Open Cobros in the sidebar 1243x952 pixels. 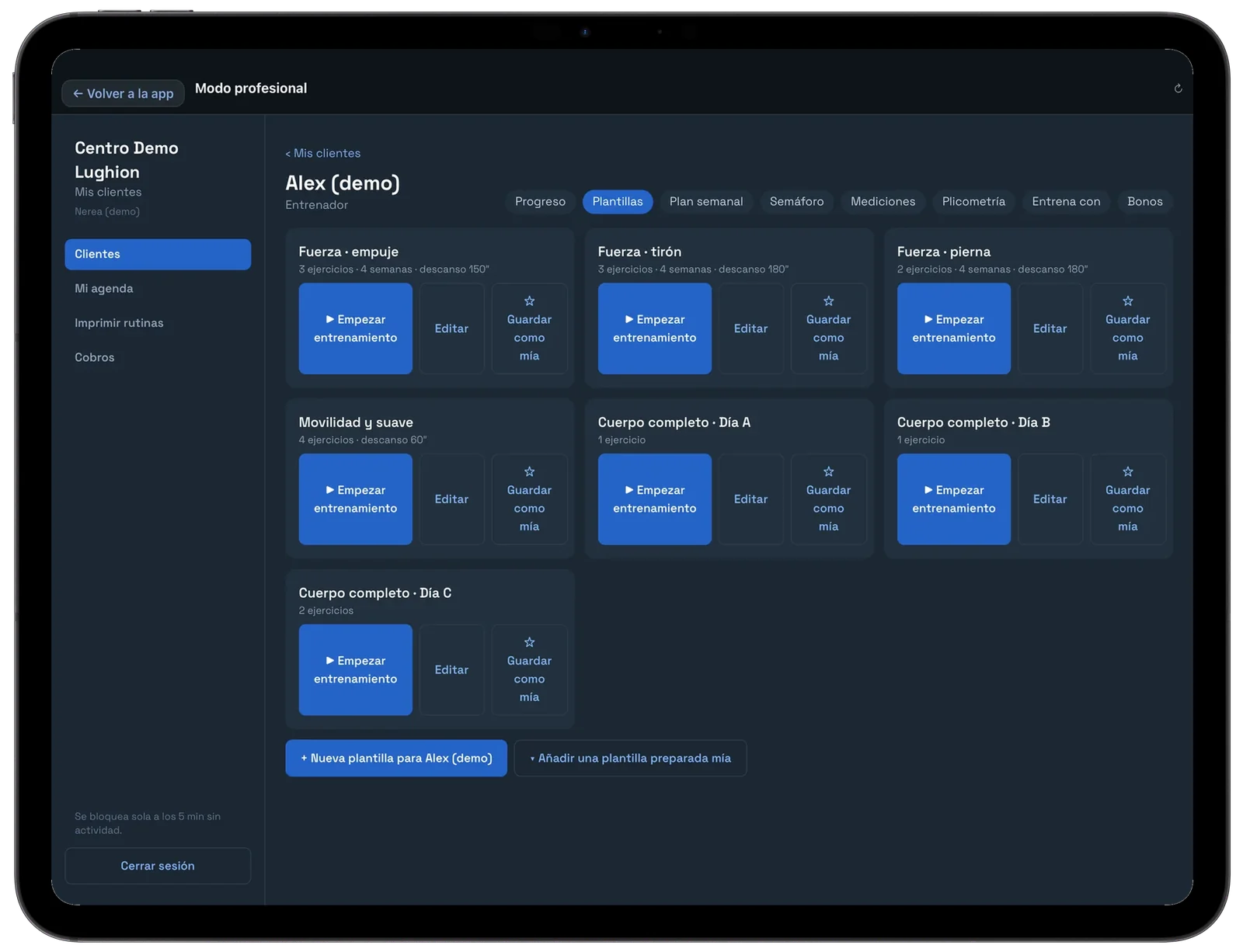coord(158,357)
